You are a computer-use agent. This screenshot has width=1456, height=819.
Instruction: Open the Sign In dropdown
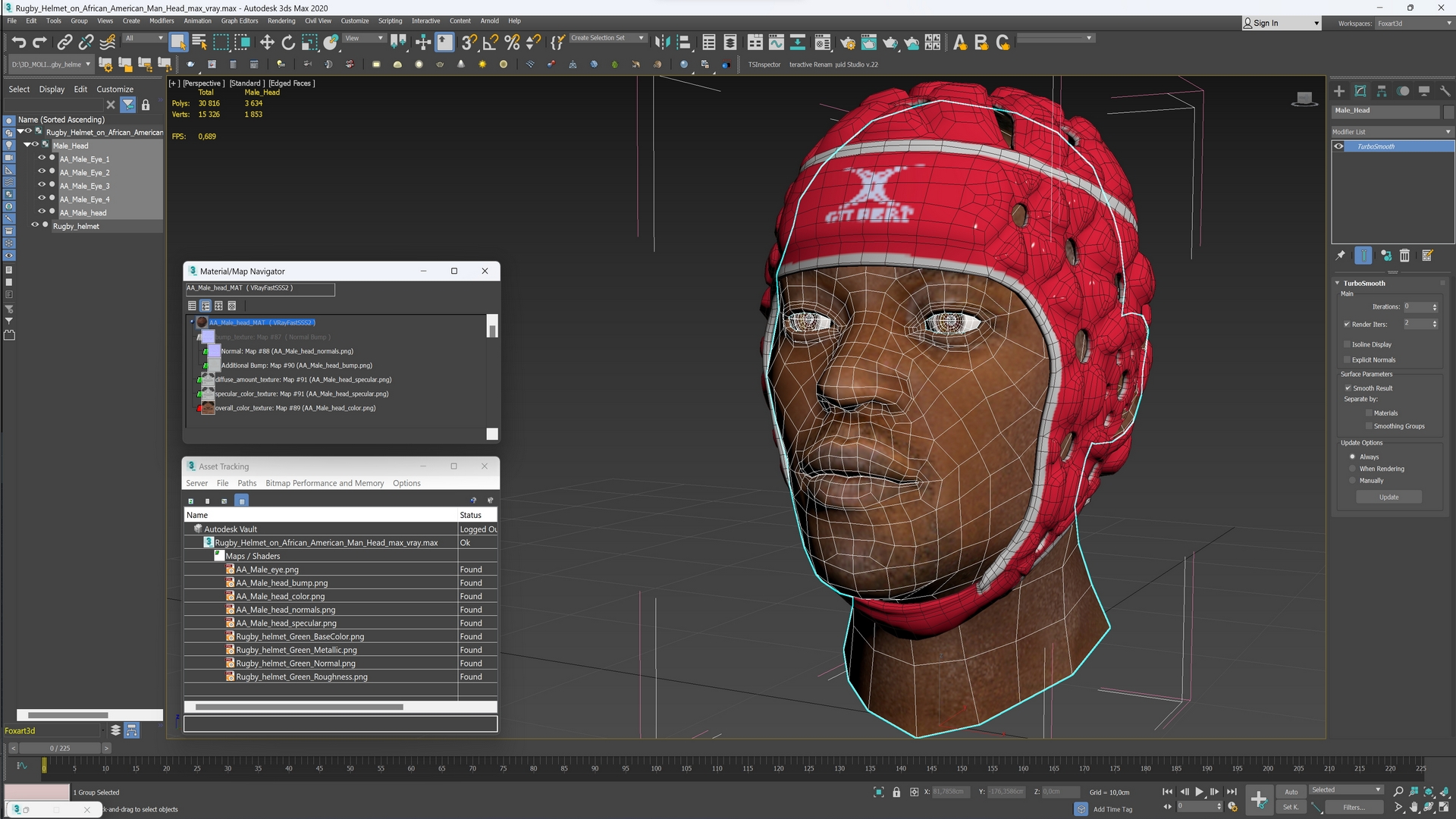(1281, 24)
